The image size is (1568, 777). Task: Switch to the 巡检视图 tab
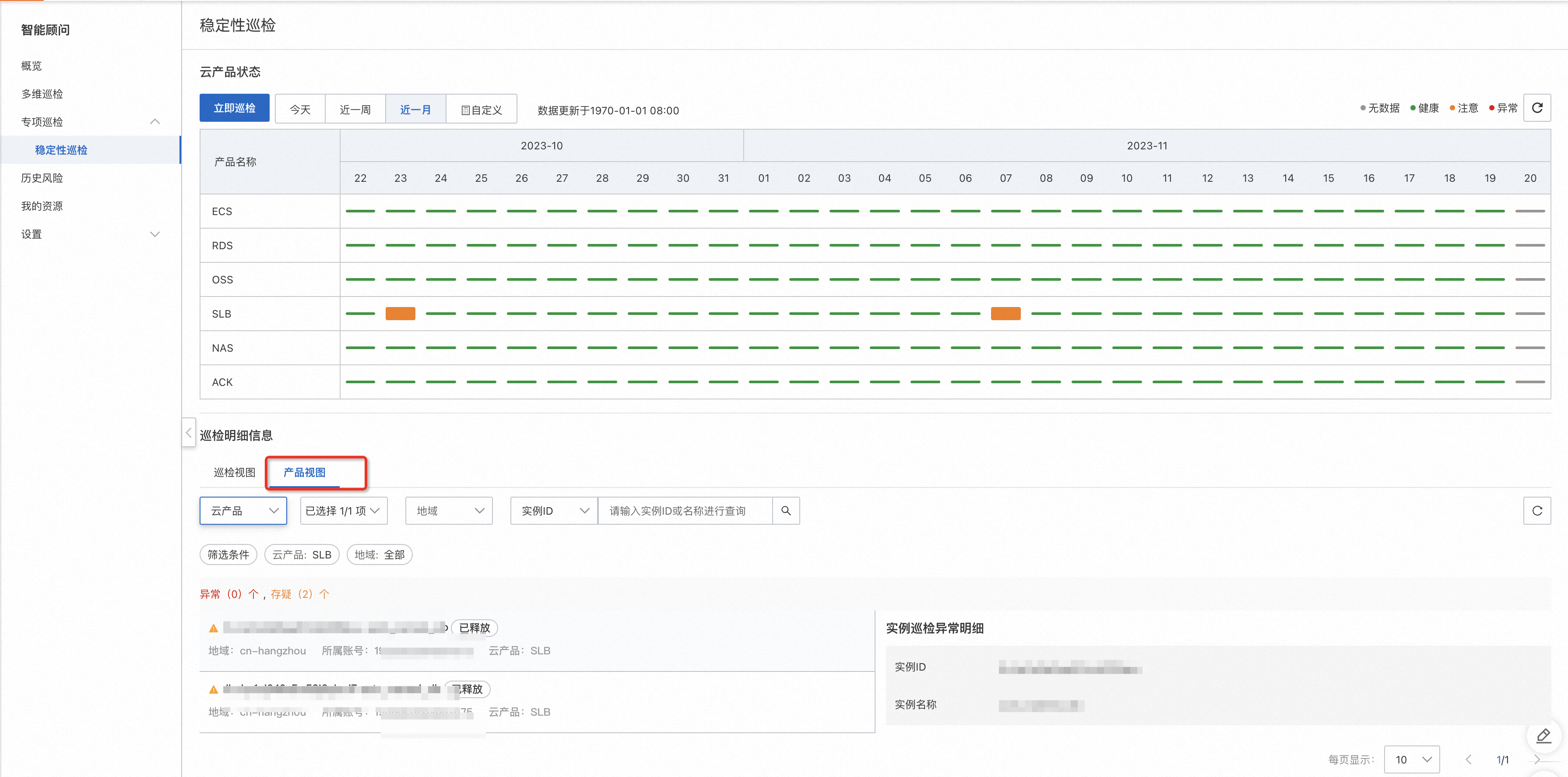(234, 473)
